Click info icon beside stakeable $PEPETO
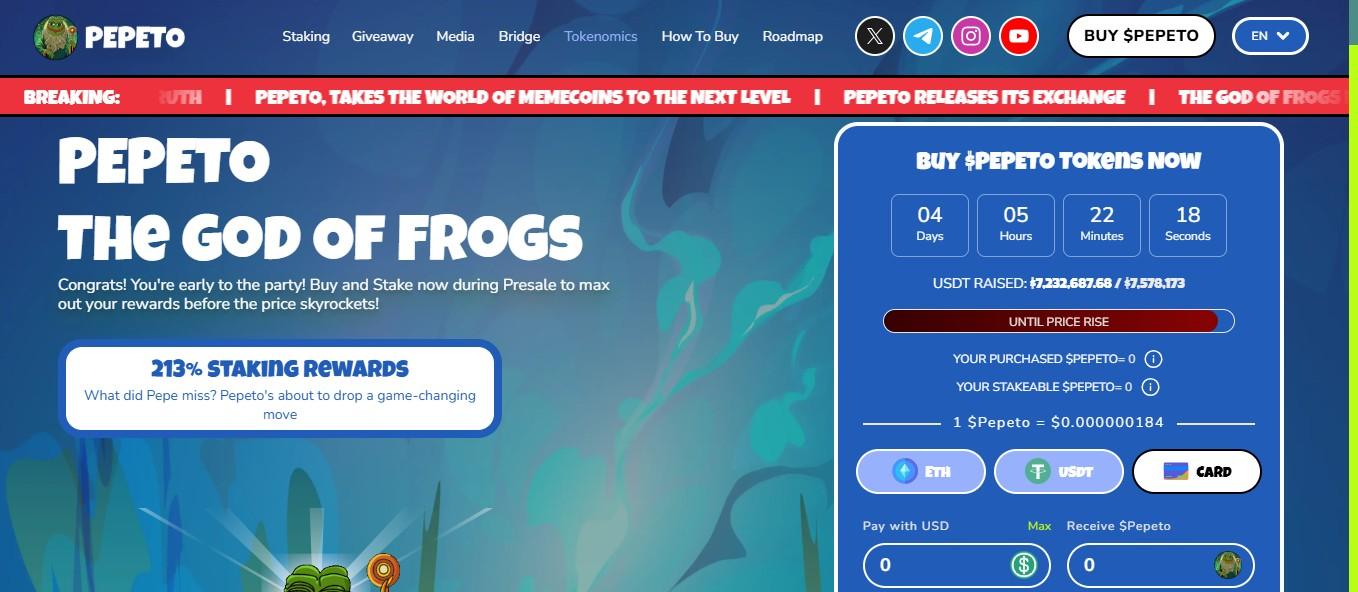The width and height of the screenshot is (1358, 592). (1150, 387)
